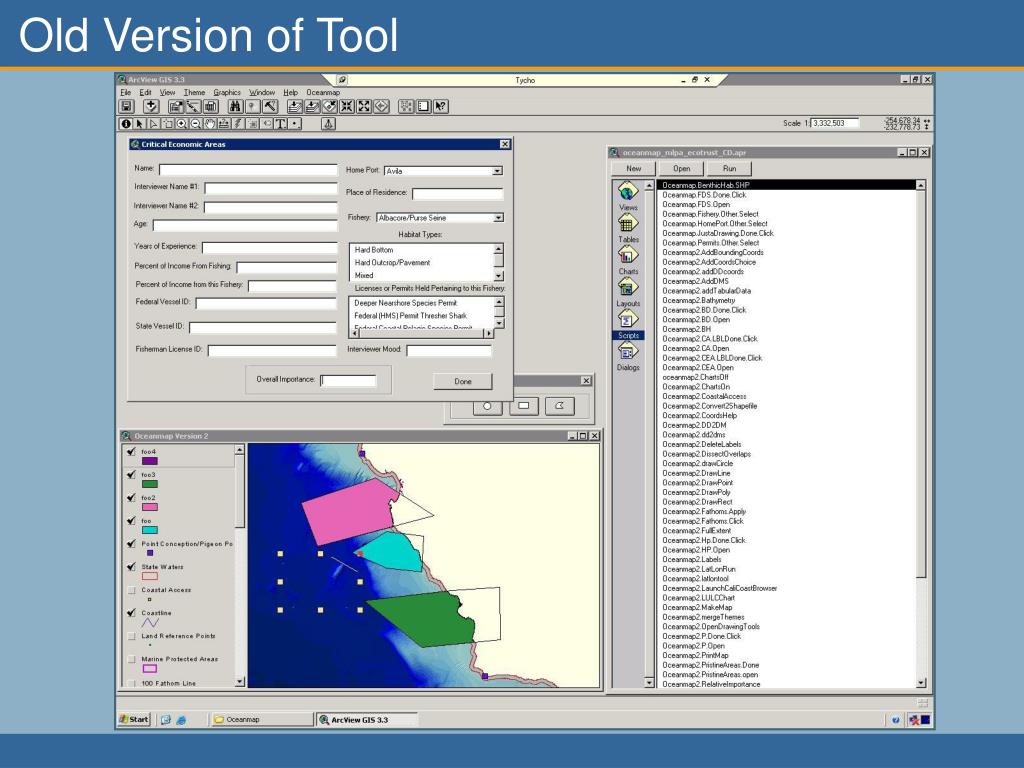Open the Tables icon in project window

tap(628, 223)
